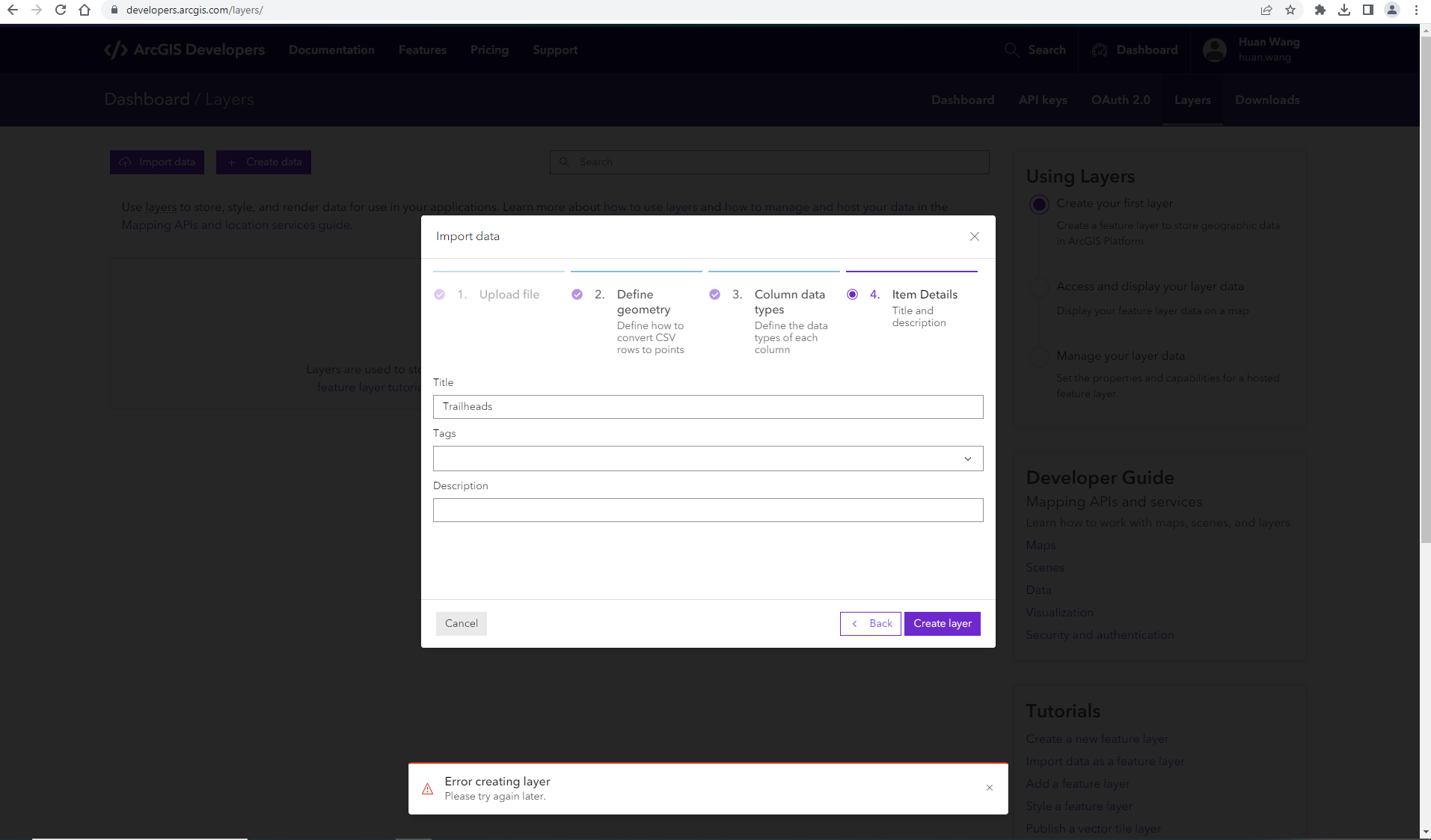Click the header Search magnifier icon
The image size is (1431, 840).
[x=1011, y=50]
